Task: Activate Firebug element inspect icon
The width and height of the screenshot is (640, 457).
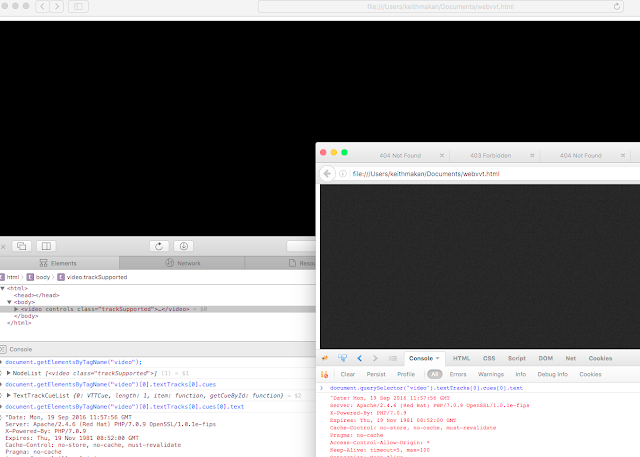Action: 342,358
